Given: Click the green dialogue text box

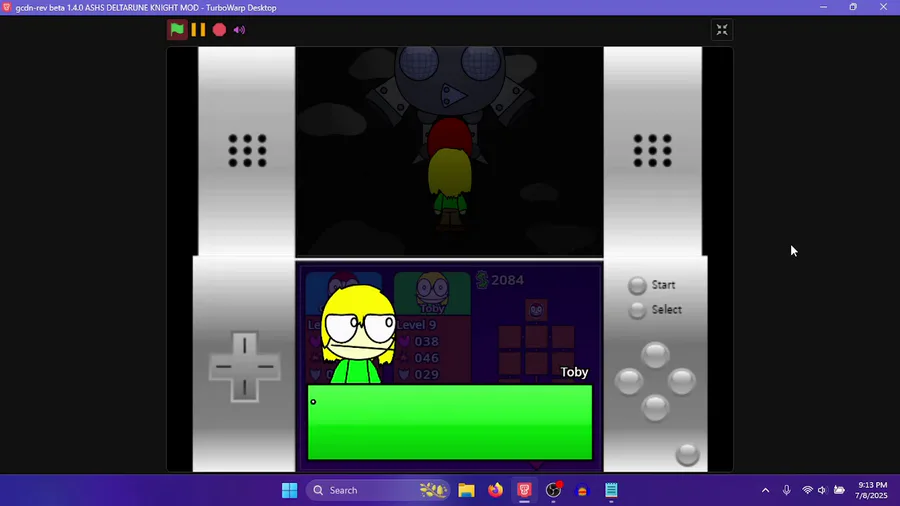Looking at the screenshot, I should [450, 422].
